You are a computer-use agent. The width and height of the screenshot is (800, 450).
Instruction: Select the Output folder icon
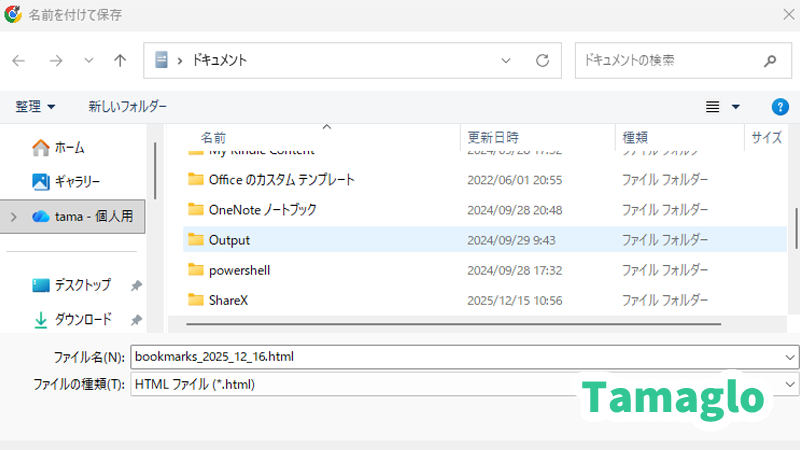click(195, 240)
